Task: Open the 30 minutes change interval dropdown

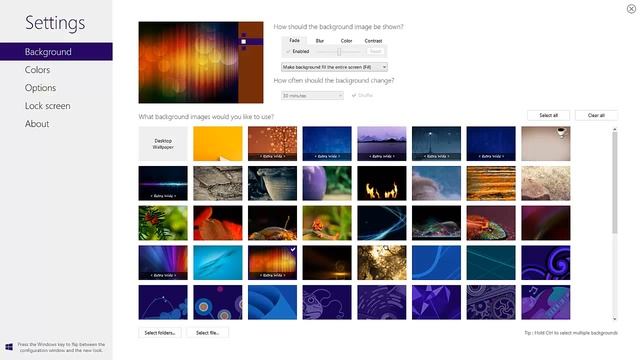Action: click(x=312, y=96)
